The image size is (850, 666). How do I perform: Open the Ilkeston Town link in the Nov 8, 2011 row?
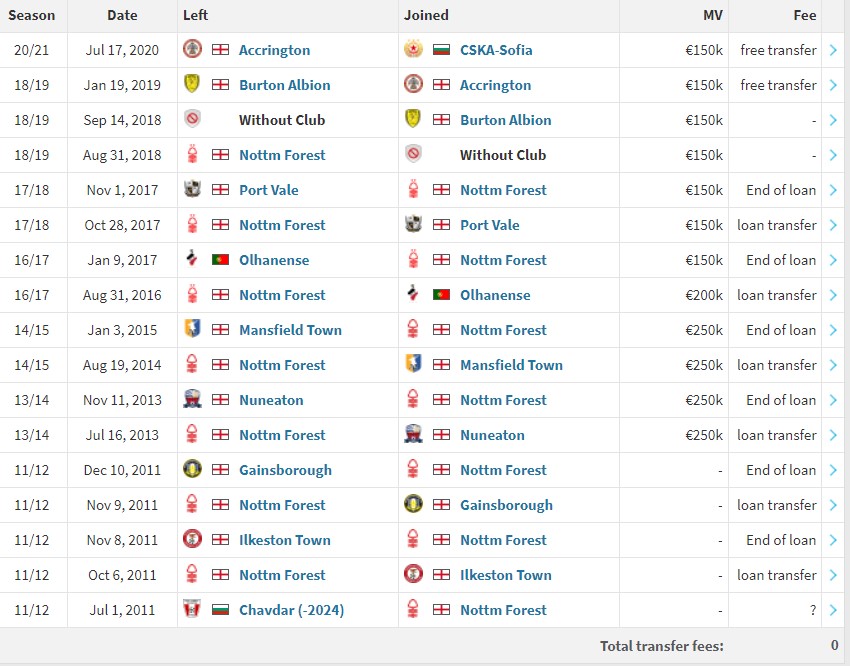[x=284, y=540]
